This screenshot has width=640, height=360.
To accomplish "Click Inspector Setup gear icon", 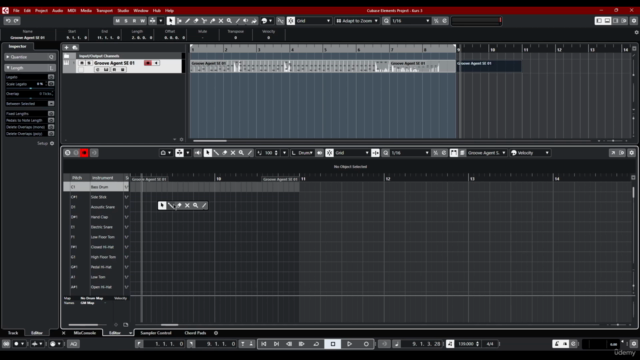I will point(52,143).
